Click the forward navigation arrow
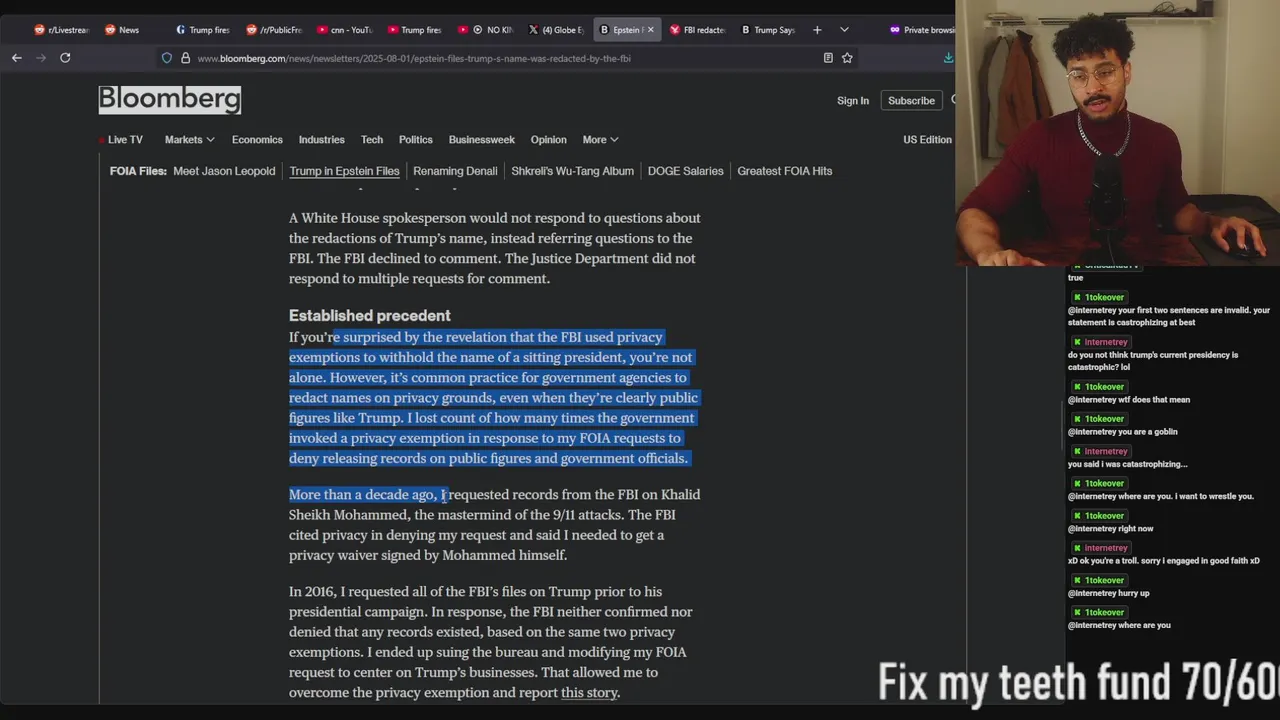This screenshot has height=720, width=1280. point(41,58)
